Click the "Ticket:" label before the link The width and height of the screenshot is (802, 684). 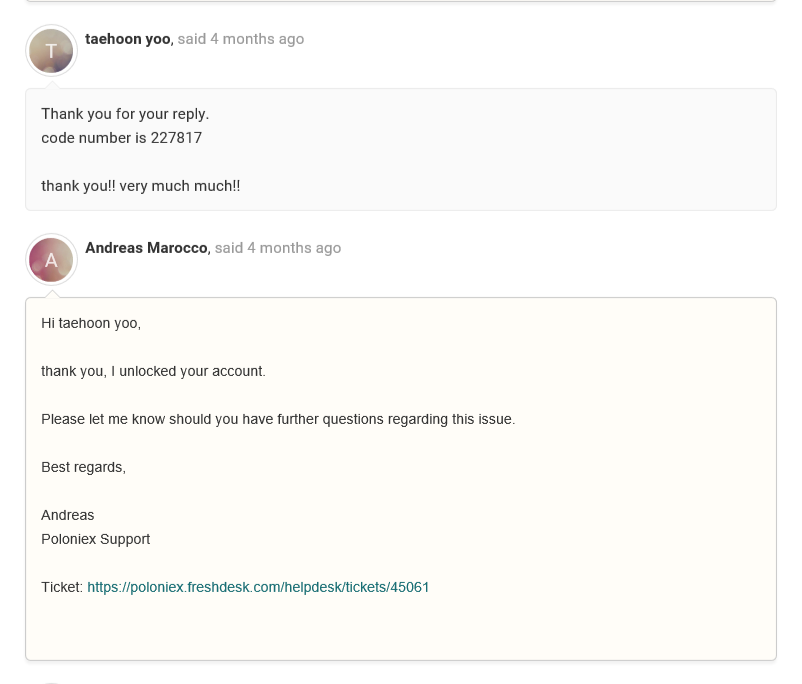point(61,587)
